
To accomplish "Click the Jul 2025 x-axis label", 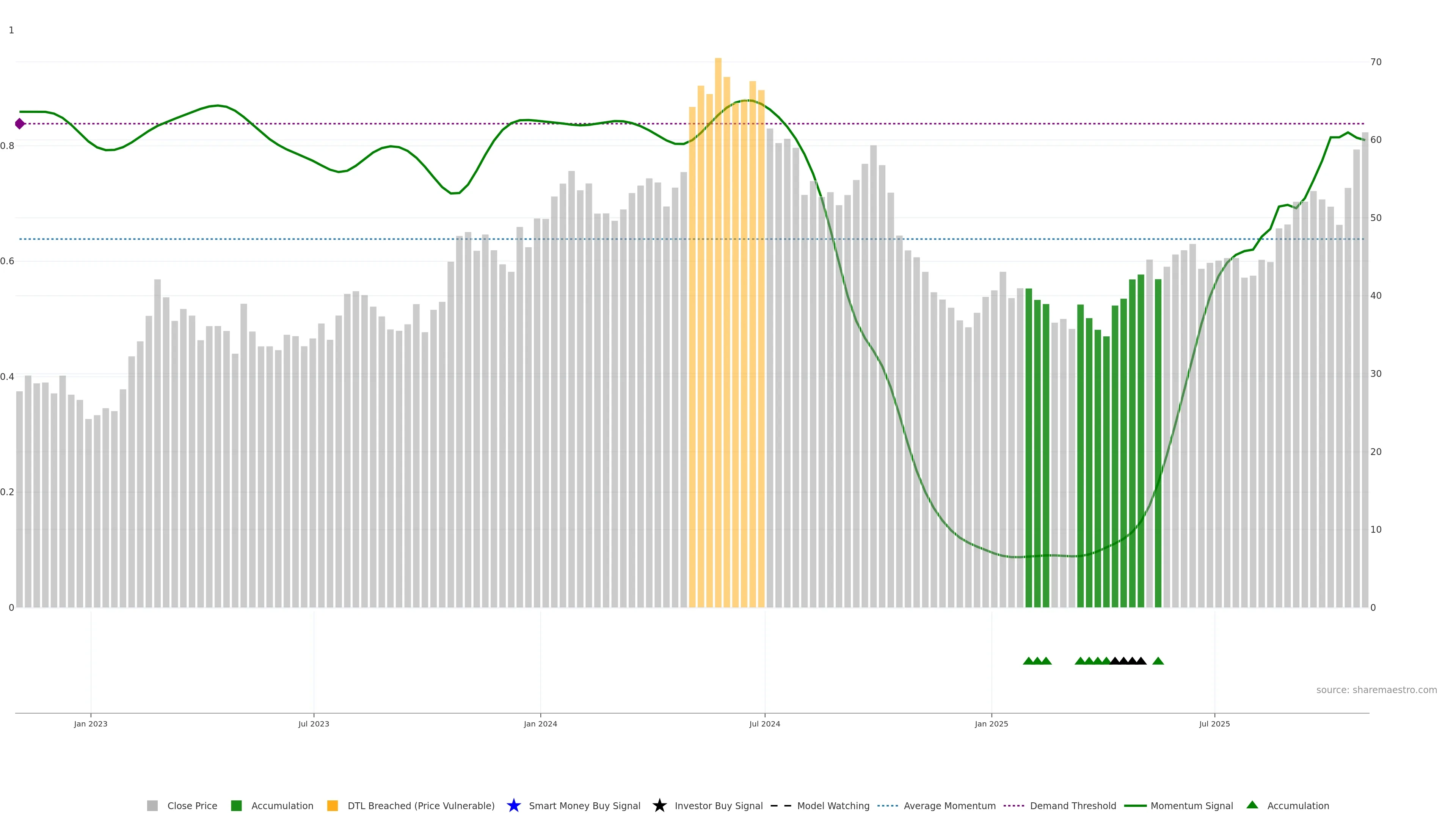I will (1214, 723).
